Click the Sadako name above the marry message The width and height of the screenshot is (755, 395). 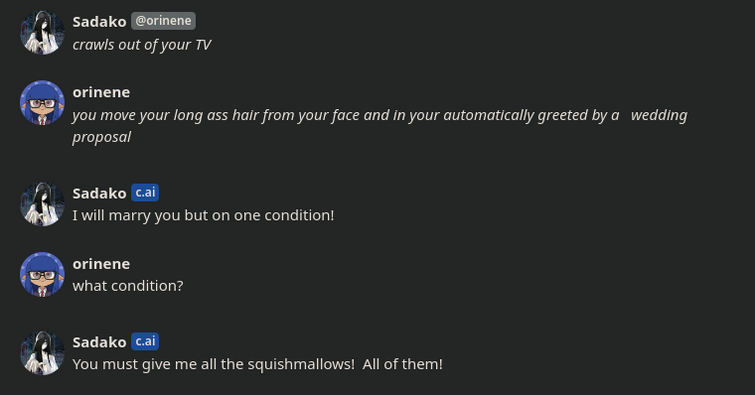click(99, 193)
